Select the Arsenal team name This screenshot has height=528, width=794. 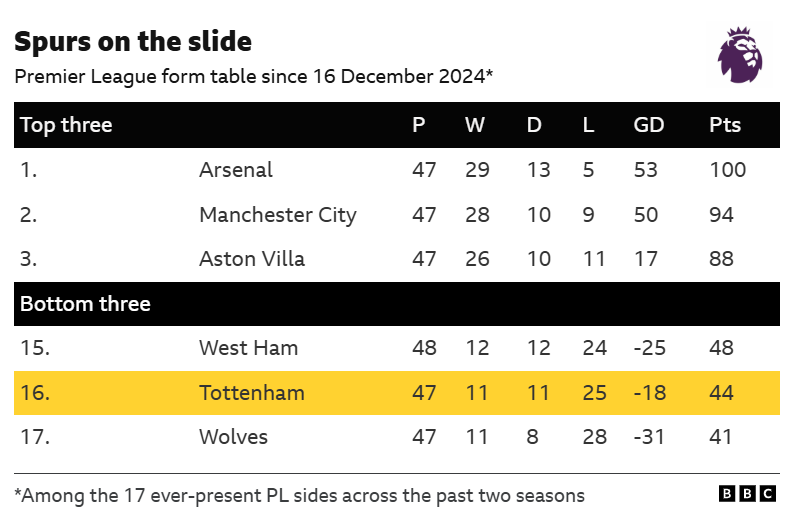236,170
